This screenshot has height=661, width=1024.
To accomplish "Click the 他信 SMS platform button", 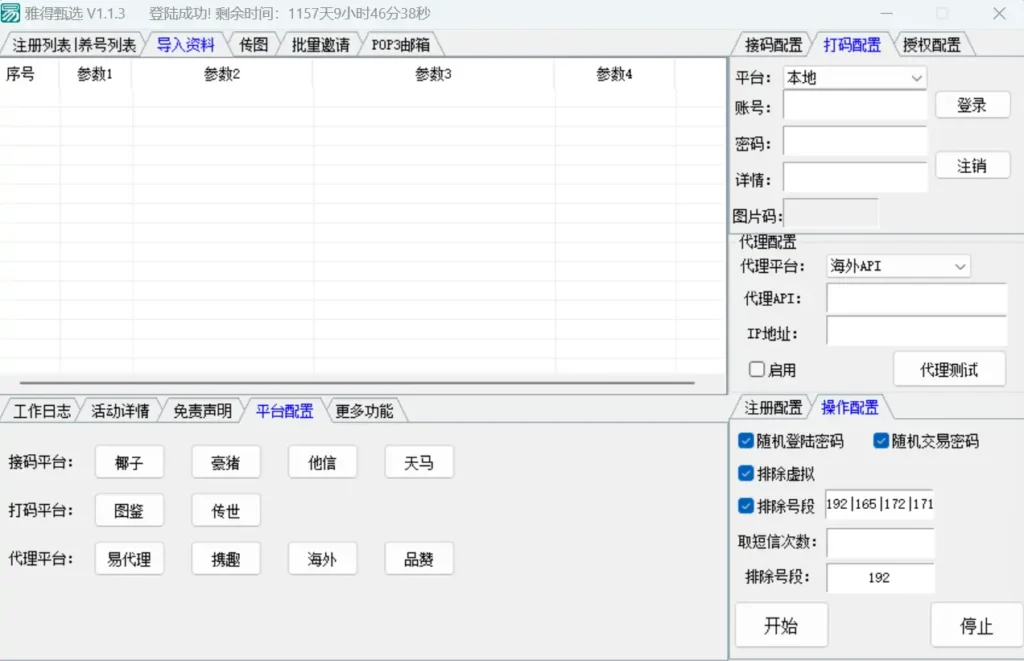I will pyautogui.click(x=323, y=462).
